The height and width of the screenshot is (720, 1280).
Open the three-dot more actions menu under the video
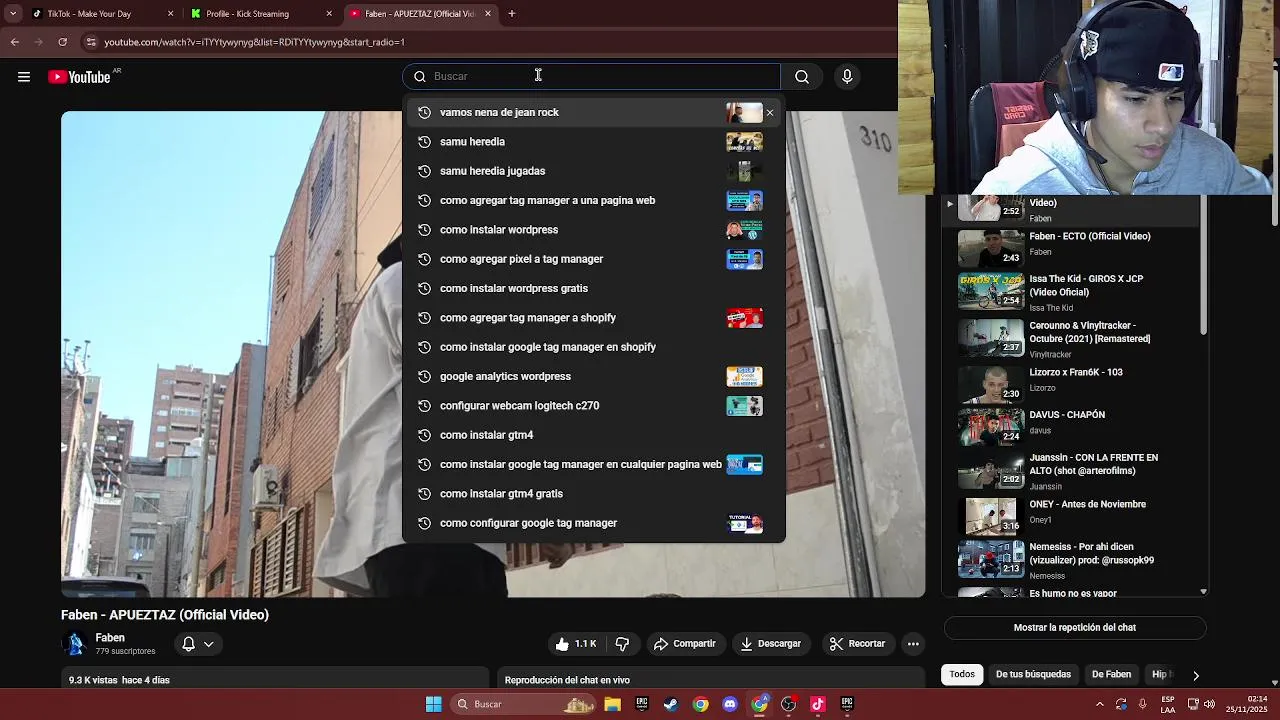click(913, 644)
